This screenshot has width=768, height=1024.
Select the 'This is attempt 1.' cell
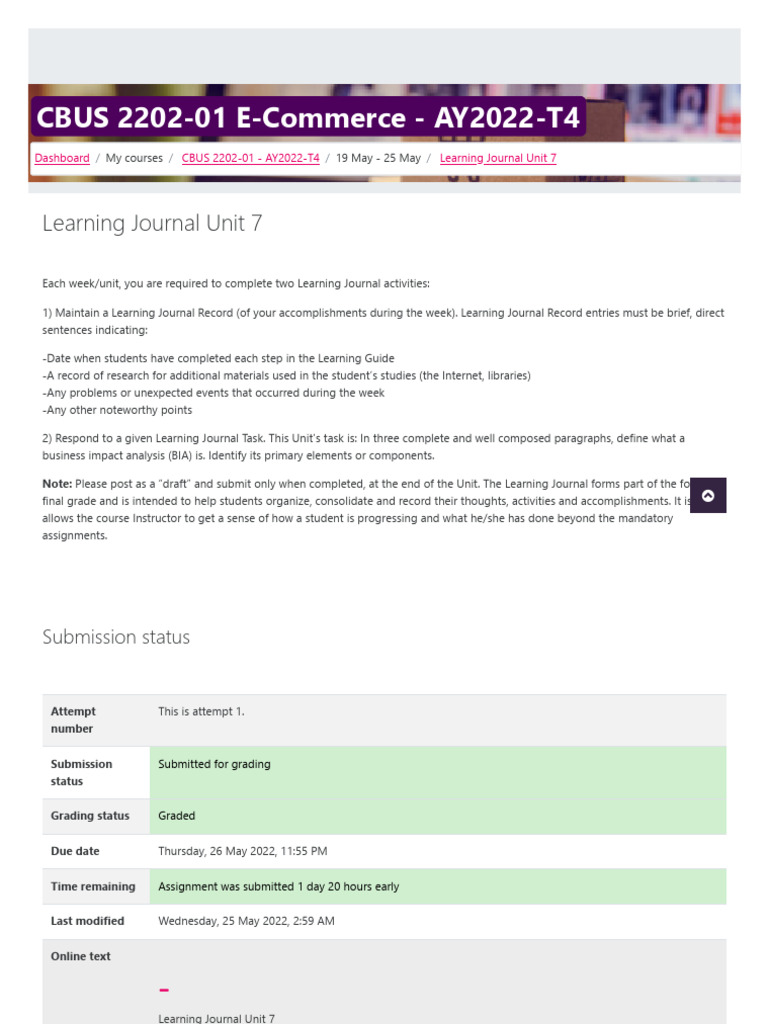201,712
